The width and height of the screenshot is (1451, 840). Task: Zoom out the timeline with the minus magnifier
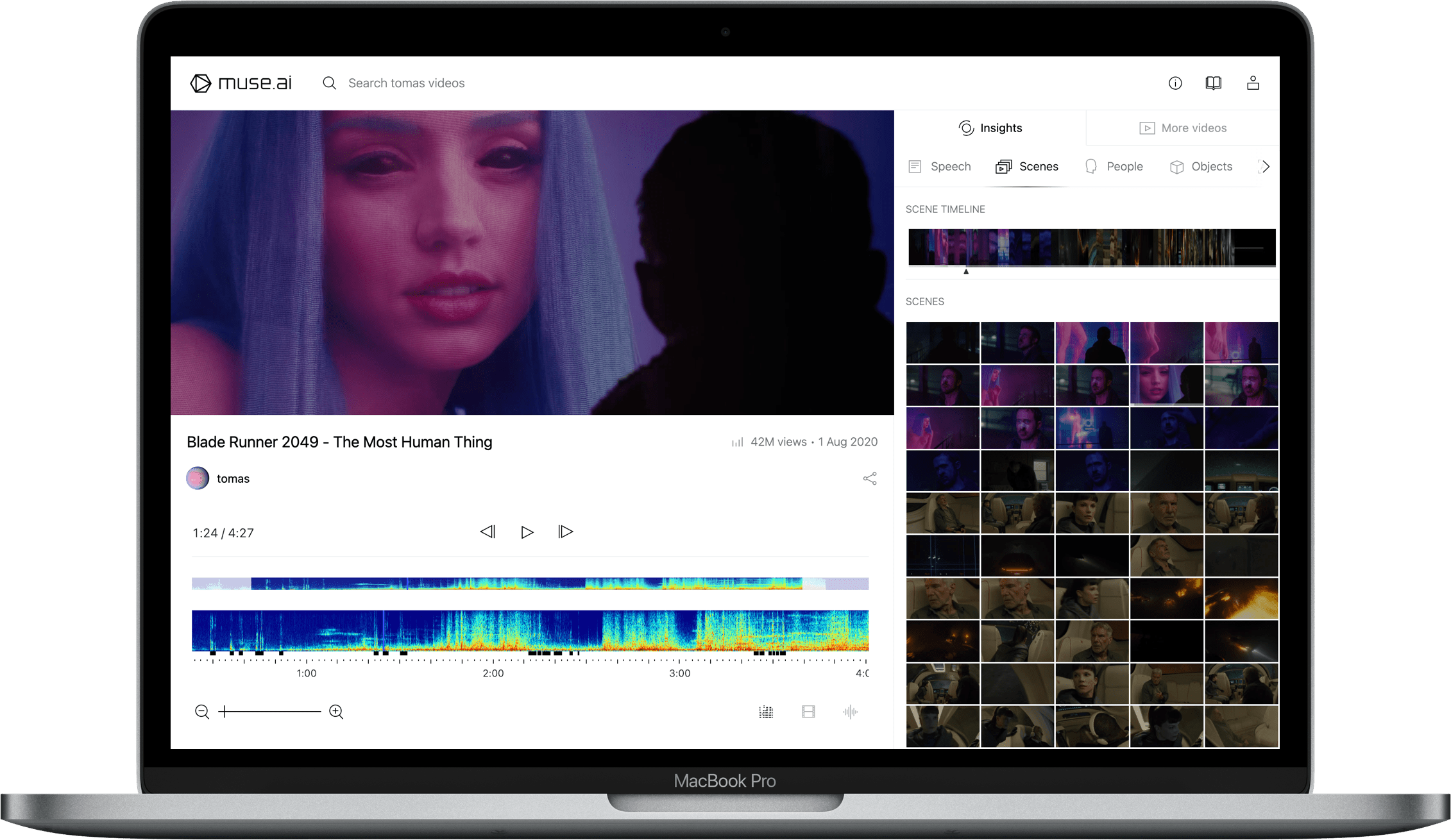(x=201, y=711)
